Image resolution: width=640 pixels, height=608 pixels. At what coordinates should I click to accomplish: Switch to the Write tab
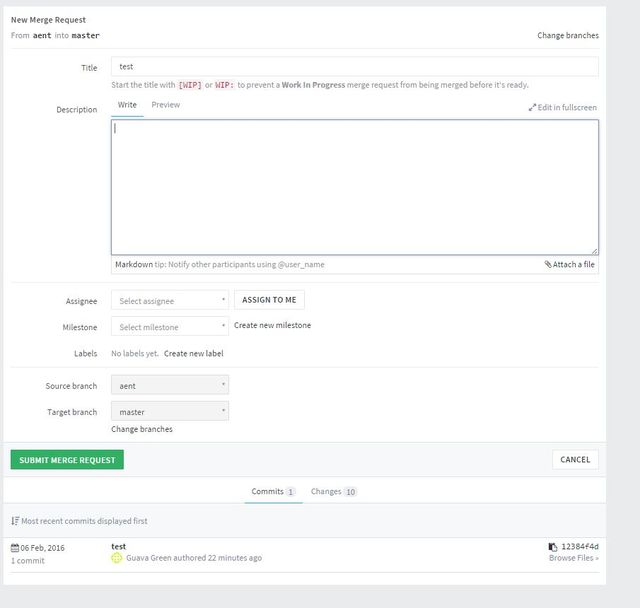coord(127,105)
